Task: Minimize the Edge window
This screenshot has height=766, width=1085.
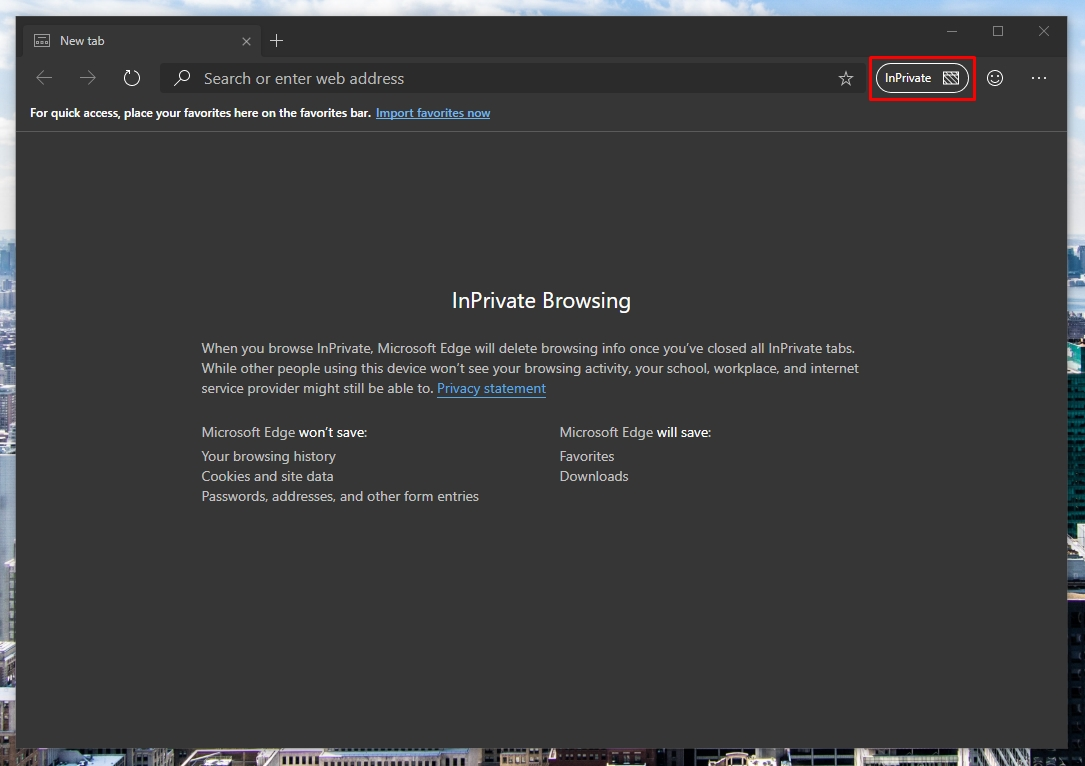Action: [951, 32]
